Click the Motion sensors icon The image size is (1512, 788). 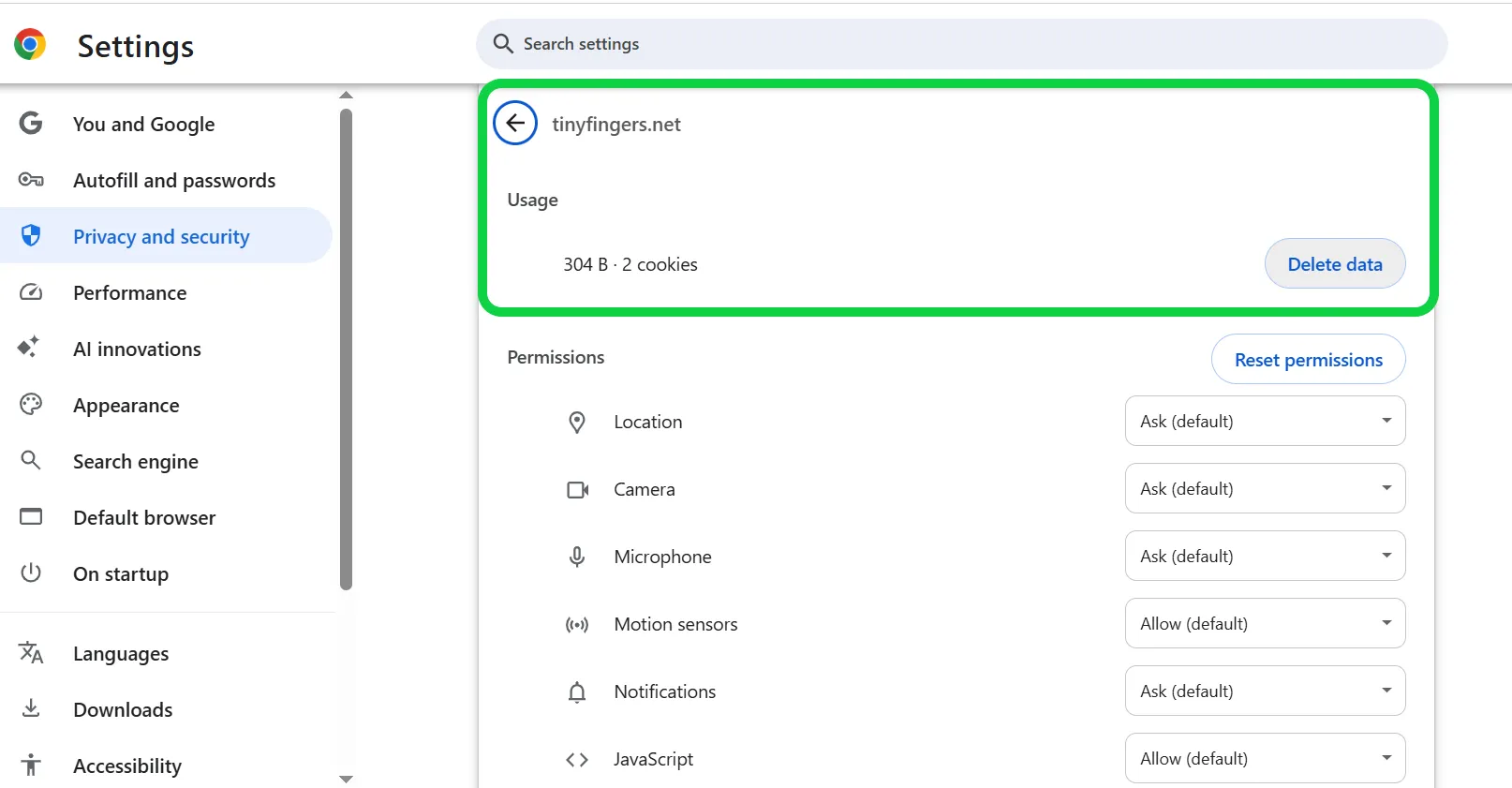pos(577,624)
